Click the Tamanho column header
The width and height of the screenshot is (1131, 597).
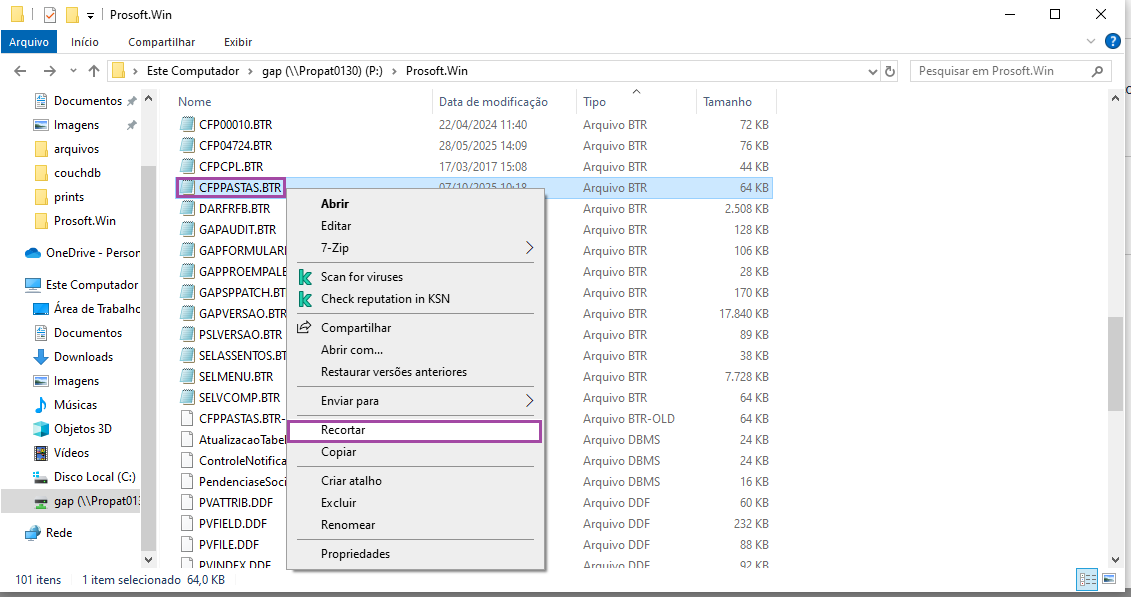(727, 102)
